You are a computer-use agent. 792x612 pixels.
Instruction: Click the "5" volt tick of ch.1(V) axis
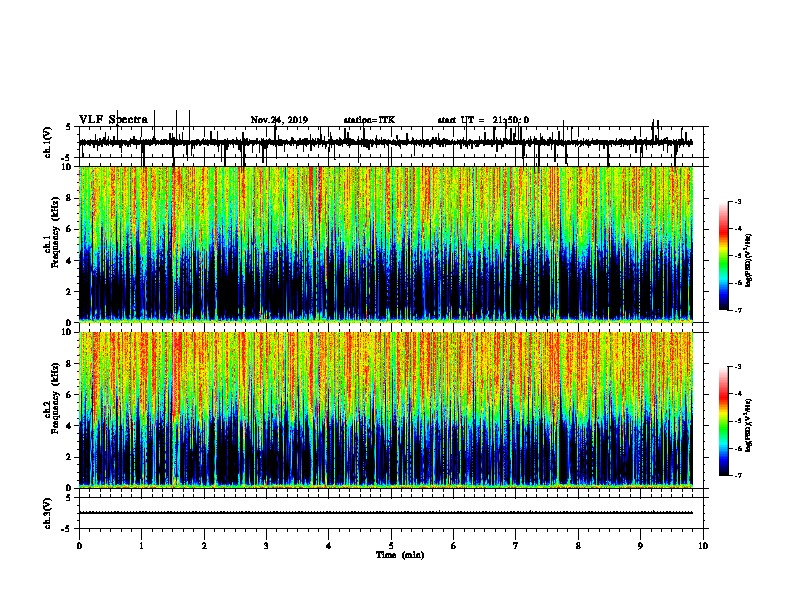tap(68, 127)
